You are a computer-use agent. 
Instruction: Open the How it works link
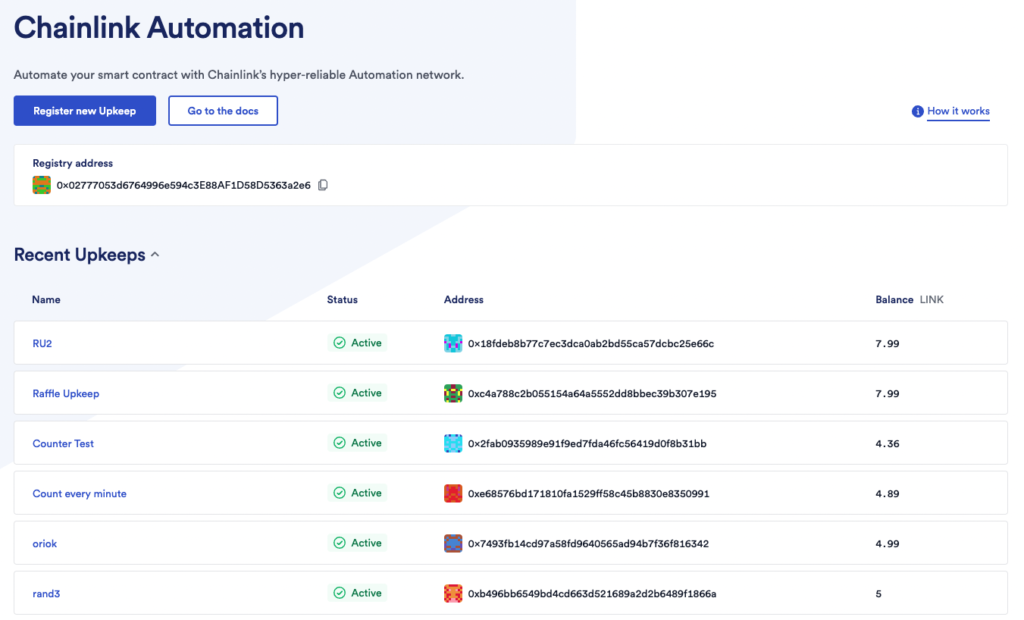click(x=958, y=112)
